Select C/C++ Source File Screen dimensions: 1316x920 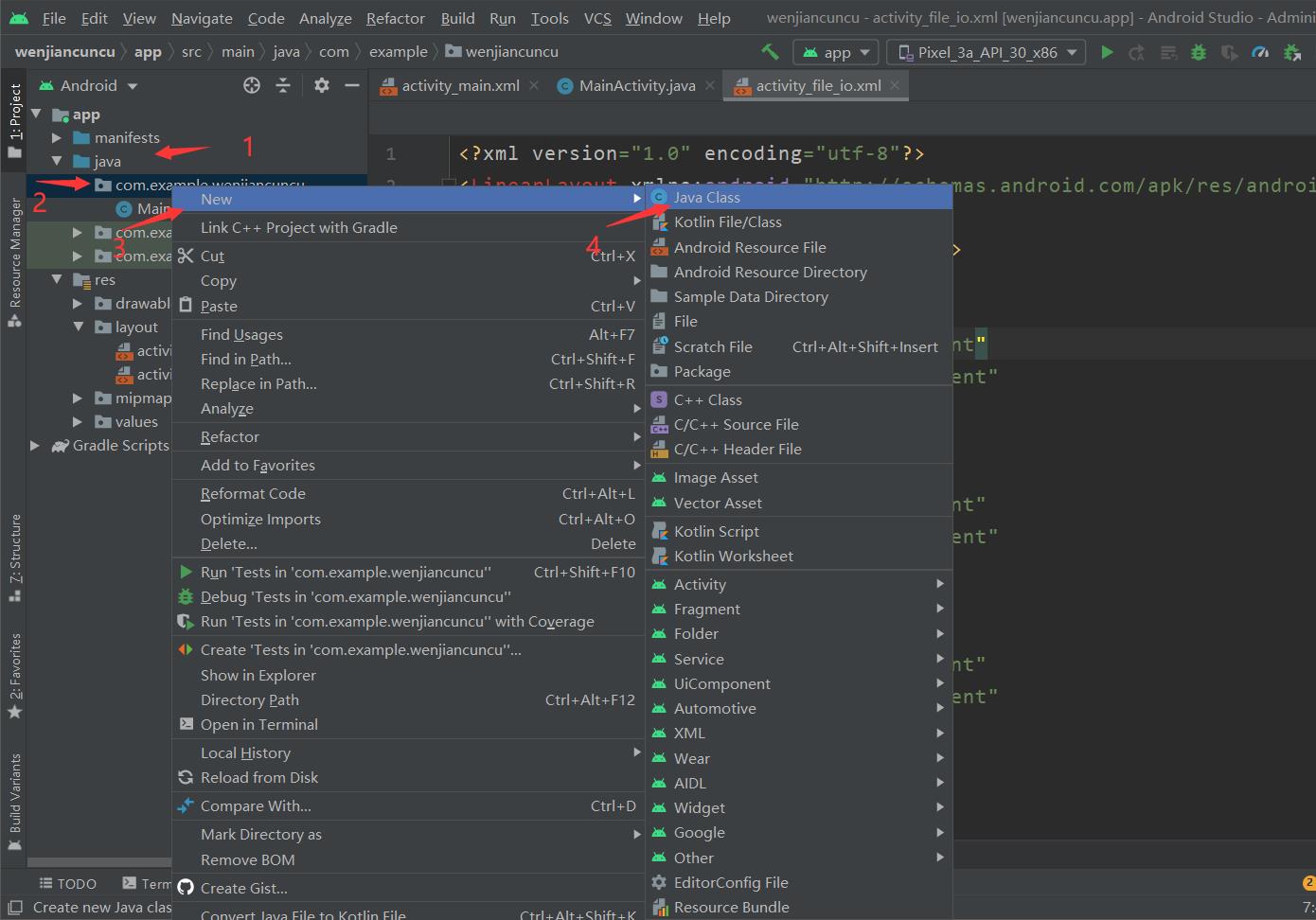799,424
